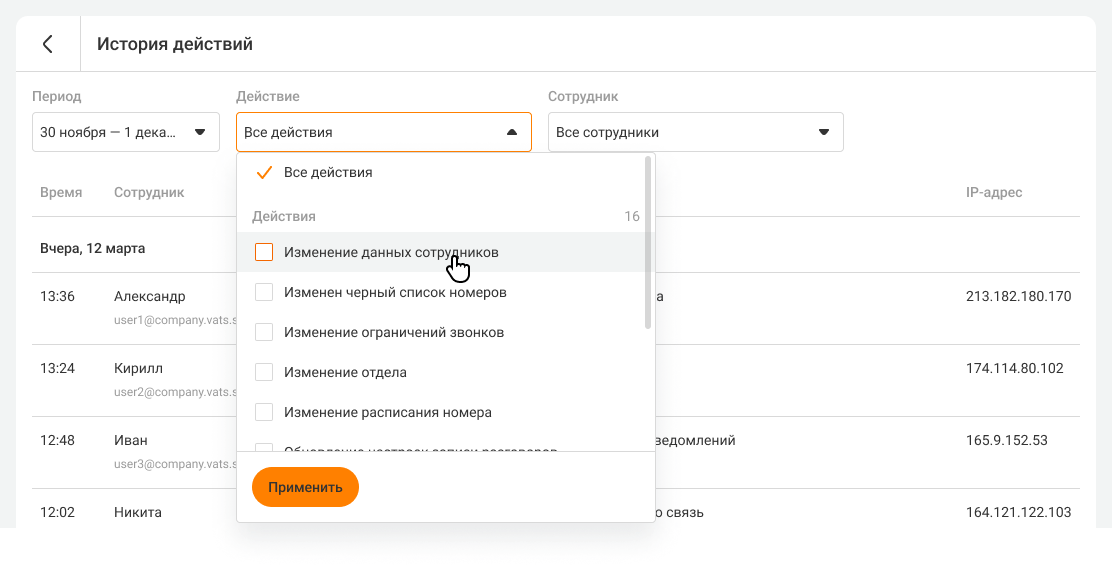
Task: Check "Изменен черный список номеров" checkbox
Action: (264, 293)
